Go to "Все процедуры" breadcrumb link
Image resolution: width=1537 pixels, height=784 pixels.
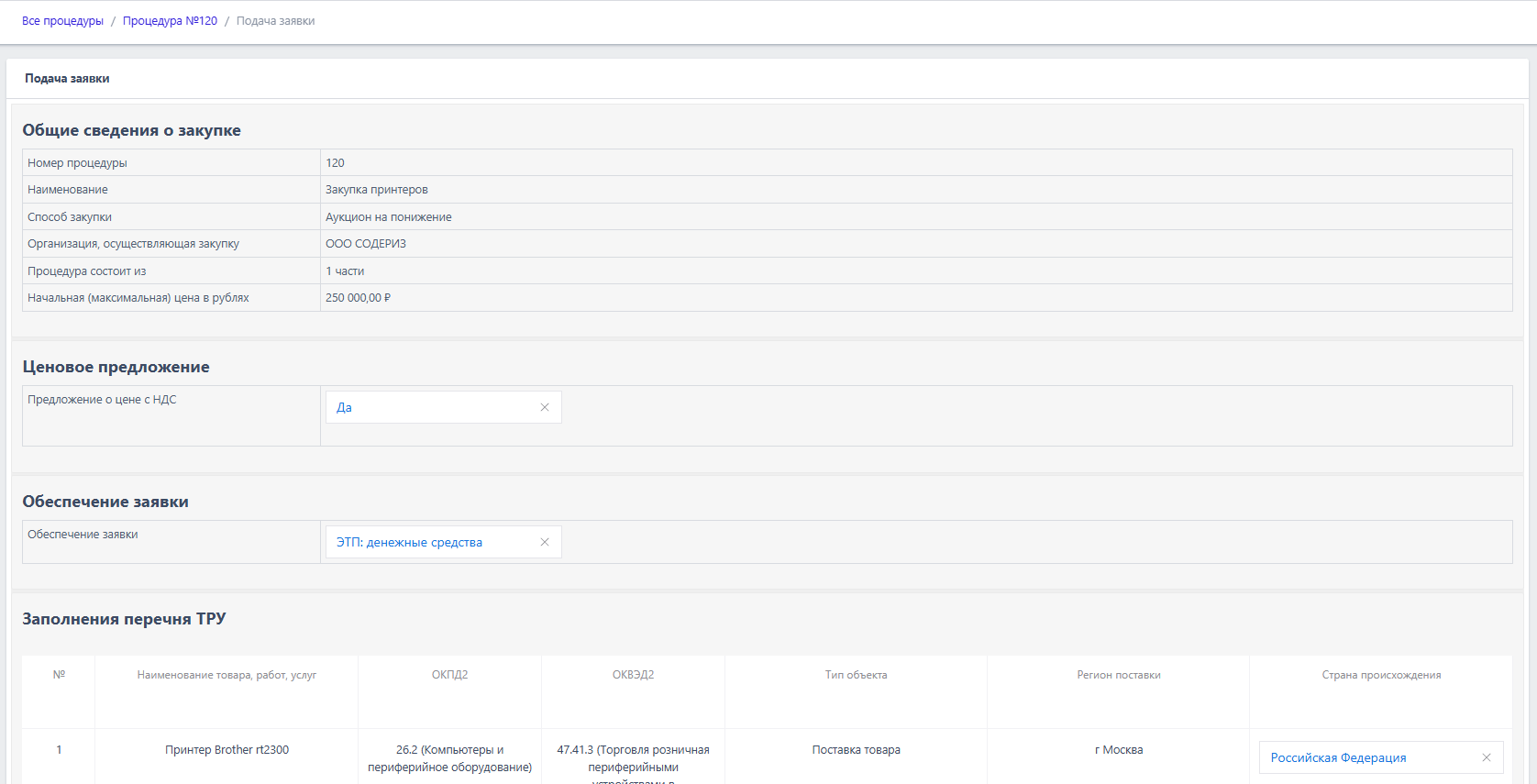click(62, 21)
